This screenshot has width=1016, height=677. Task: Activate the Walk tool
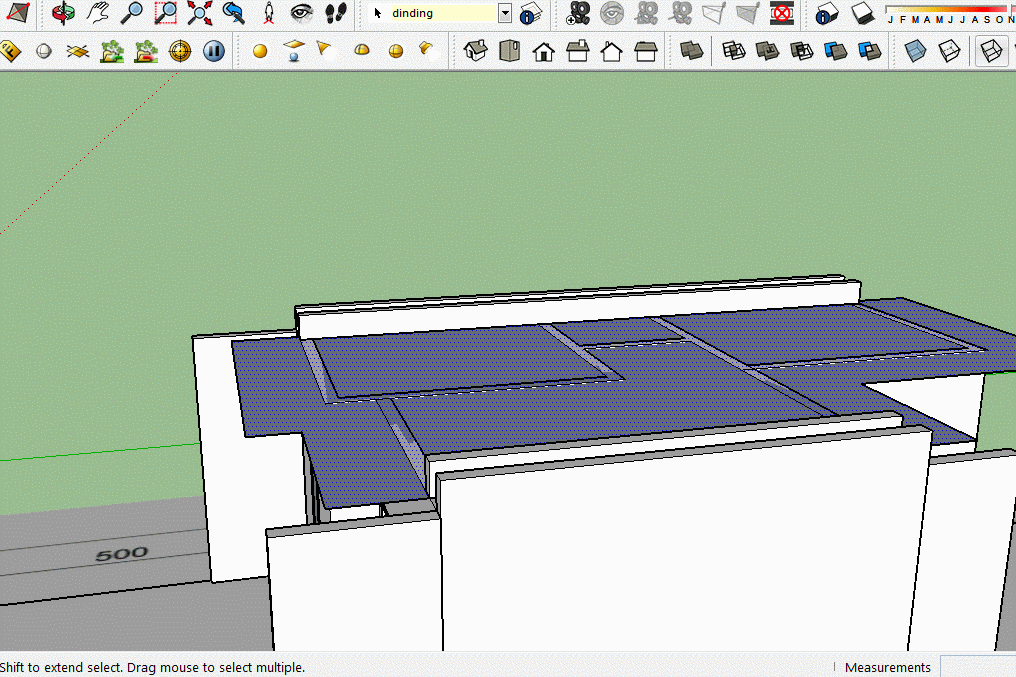click(x=334, y=13)
